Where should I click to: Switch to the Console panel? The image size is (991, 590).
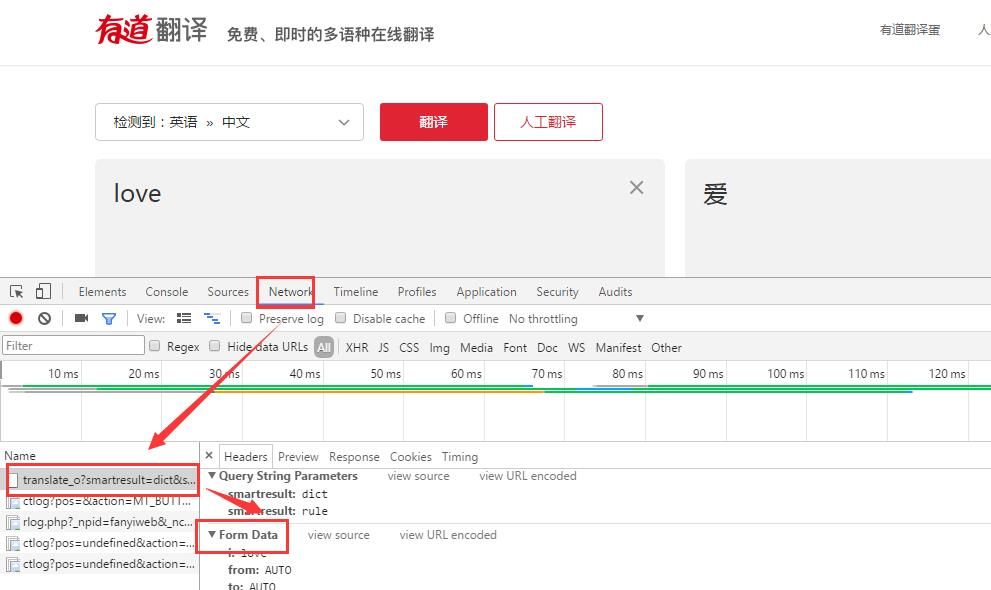point(166,291)
